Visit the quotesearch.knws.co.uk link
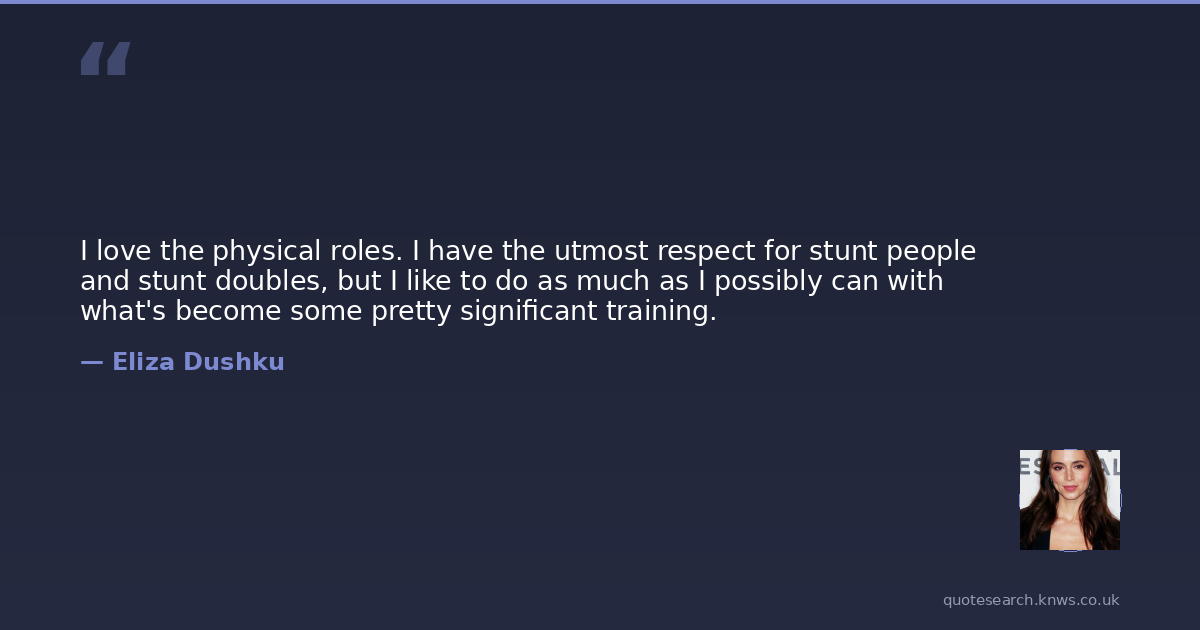 tap(1031, 600)
